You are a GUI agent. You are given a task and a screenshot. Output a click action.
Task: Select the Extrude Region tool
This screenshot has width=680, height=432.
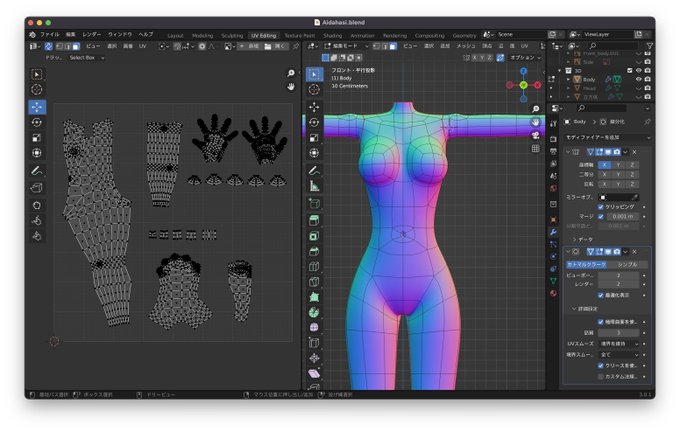pyautogui.click(x=314, y=220)
